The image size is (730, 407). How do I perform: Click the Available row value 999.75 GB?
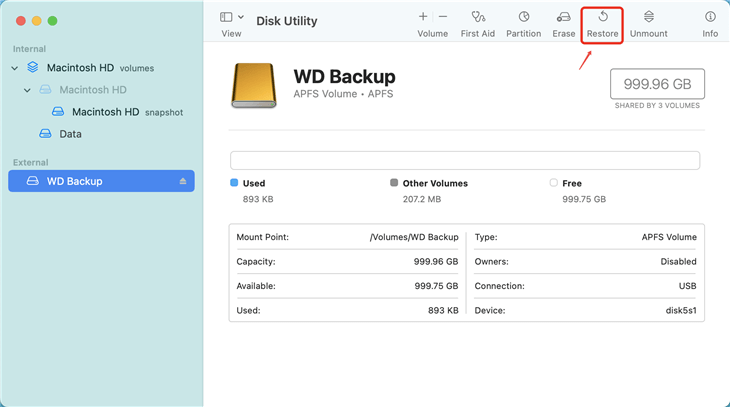(x=436, y=286)
